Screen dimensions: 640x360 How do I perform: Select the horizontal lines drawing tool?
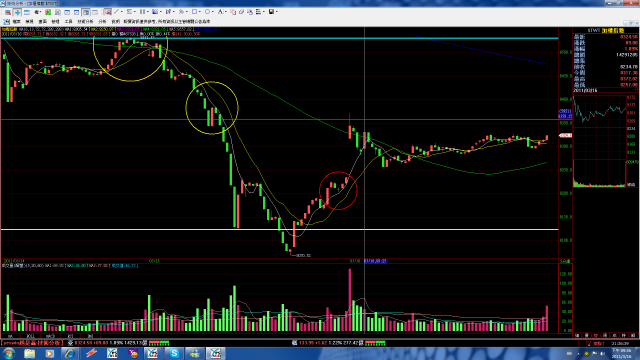click(x=129, y=12)
